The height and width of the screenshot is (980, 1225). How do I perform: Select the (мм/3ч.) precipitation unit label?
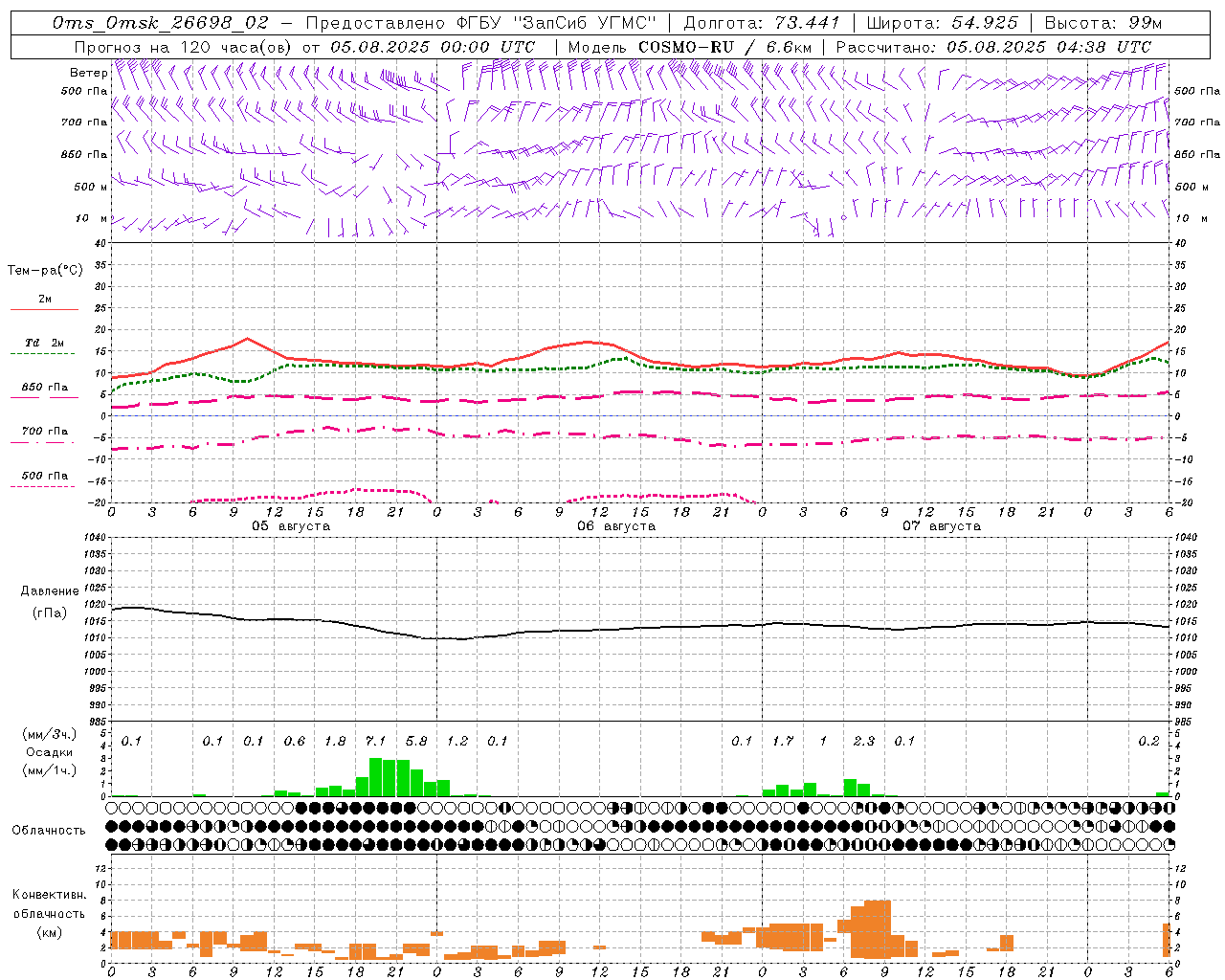tap(50, 734)
